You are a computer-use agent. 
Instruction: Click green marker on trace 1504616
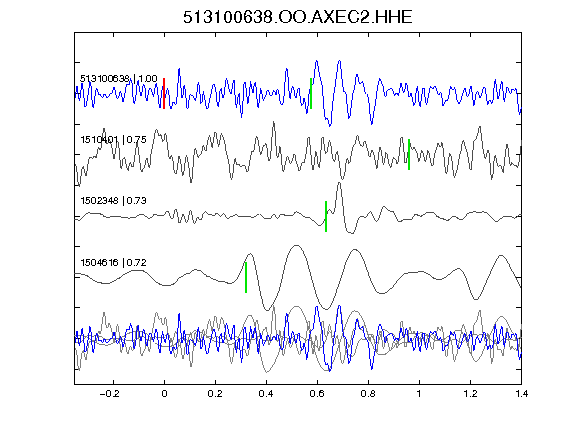[246, 277]
